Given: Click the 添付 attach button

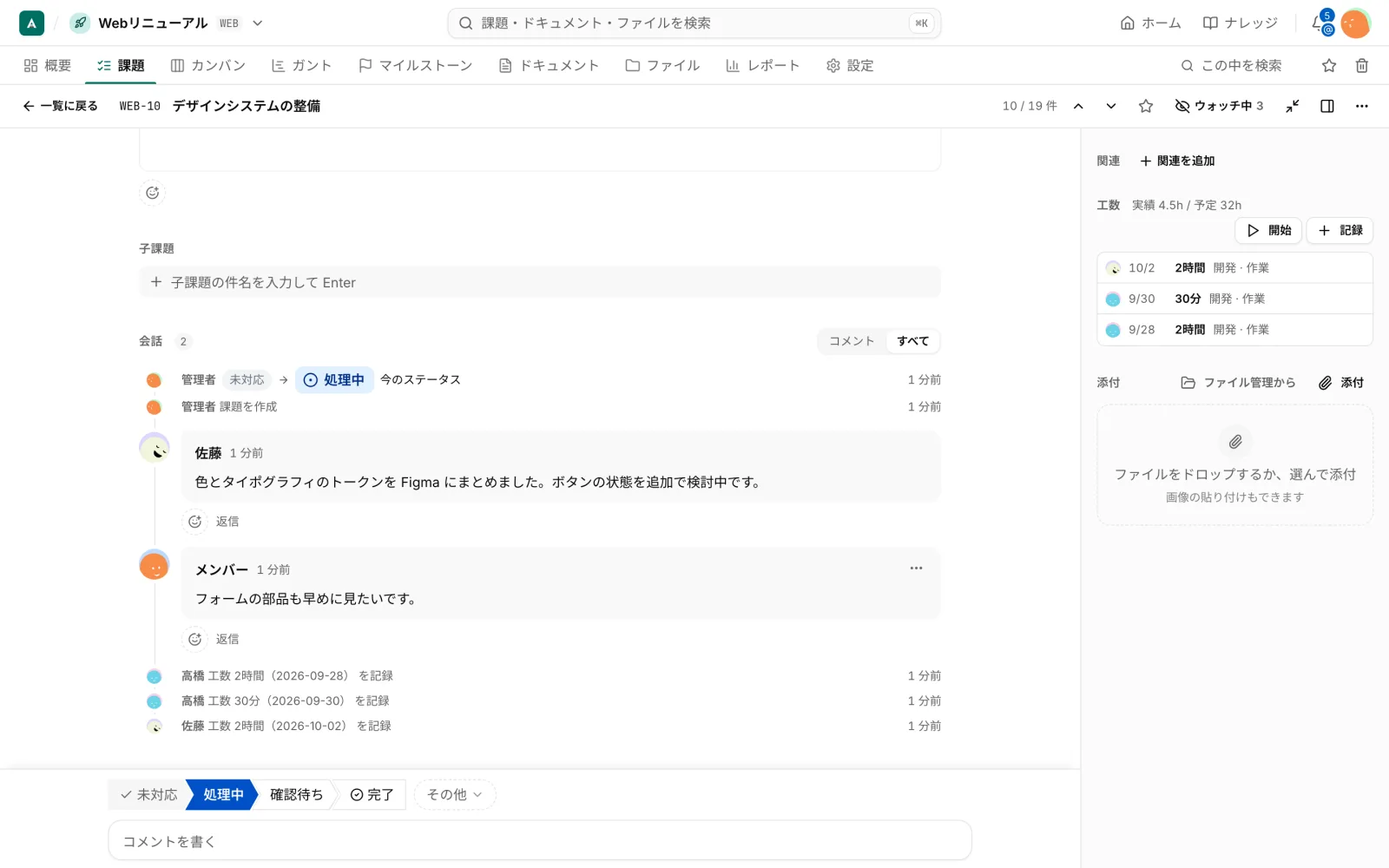Looking at the screenshot, I should click(x=1341, y=383).
